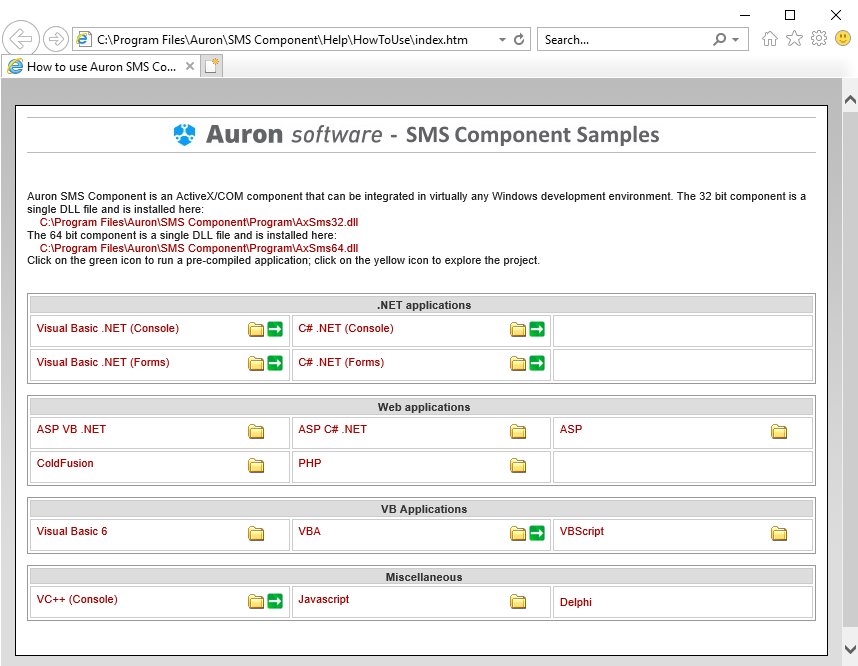The width and height of the screenshot is (858, 666).
Task: Open the search provider dropdown arrow
Action: [737, 40]
